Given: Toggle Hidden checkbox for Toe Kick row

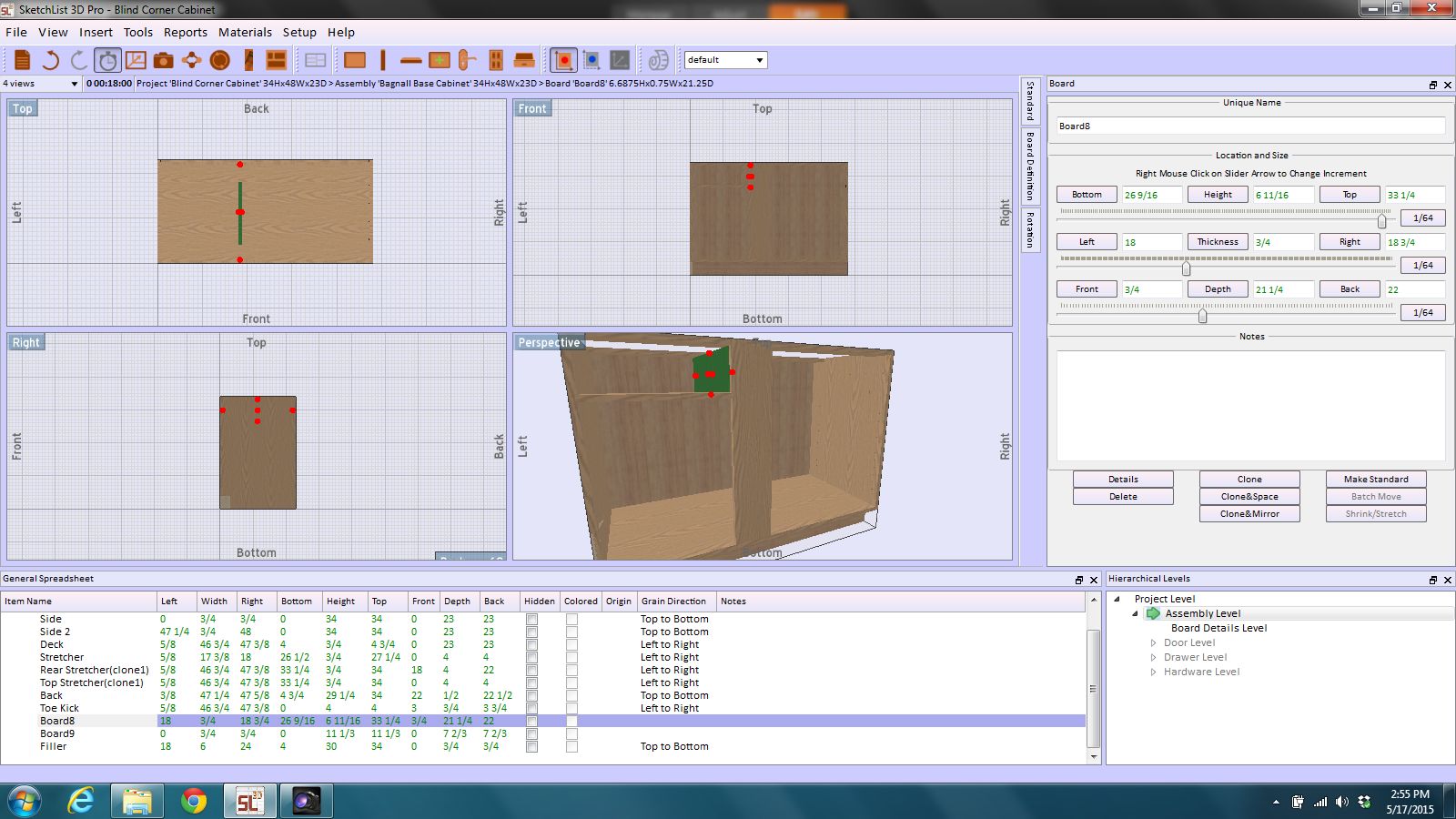Looking at the screenshot, I should point(531,708).
